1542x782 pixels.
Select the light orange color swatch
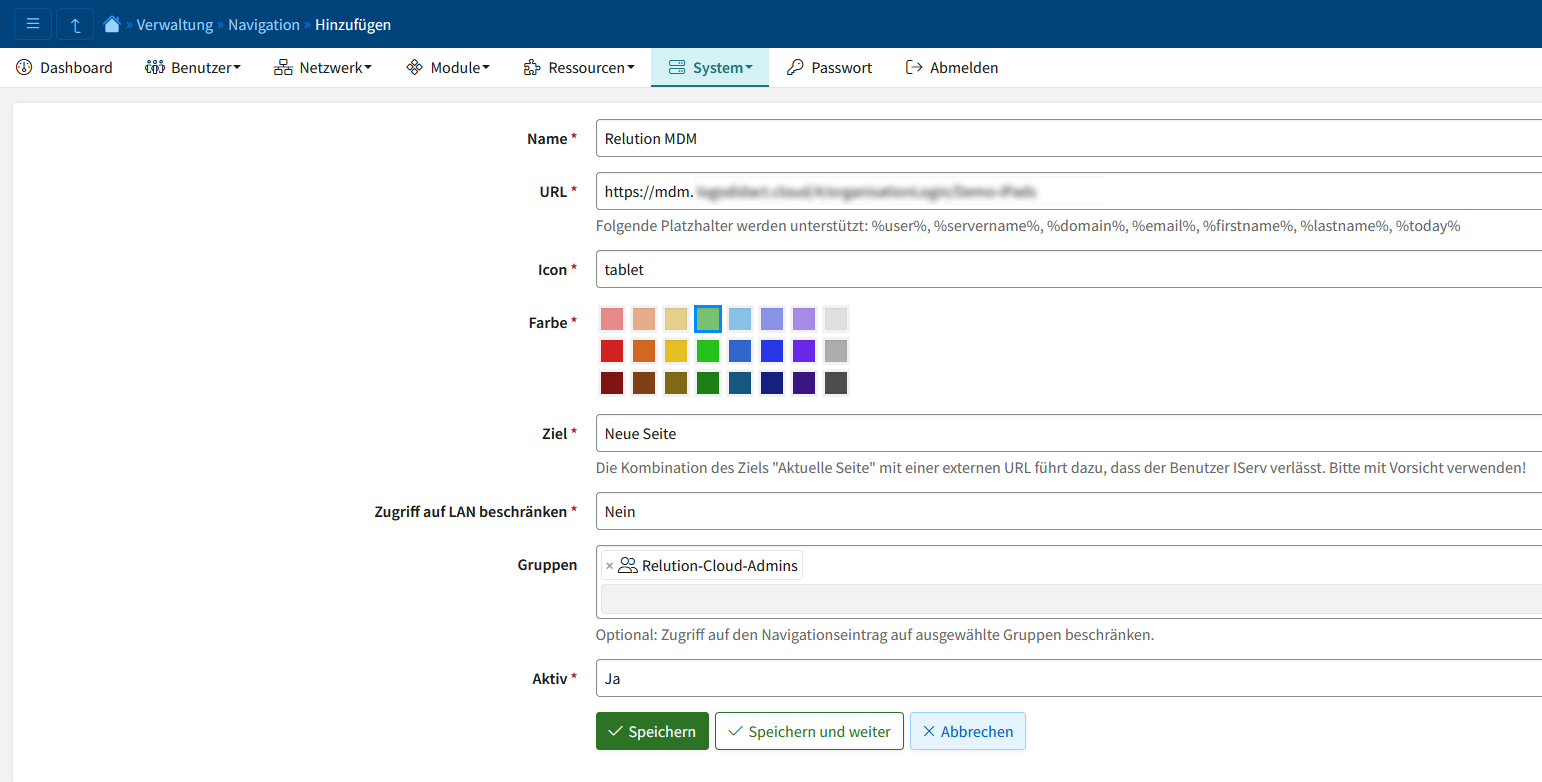pos(644,319)
